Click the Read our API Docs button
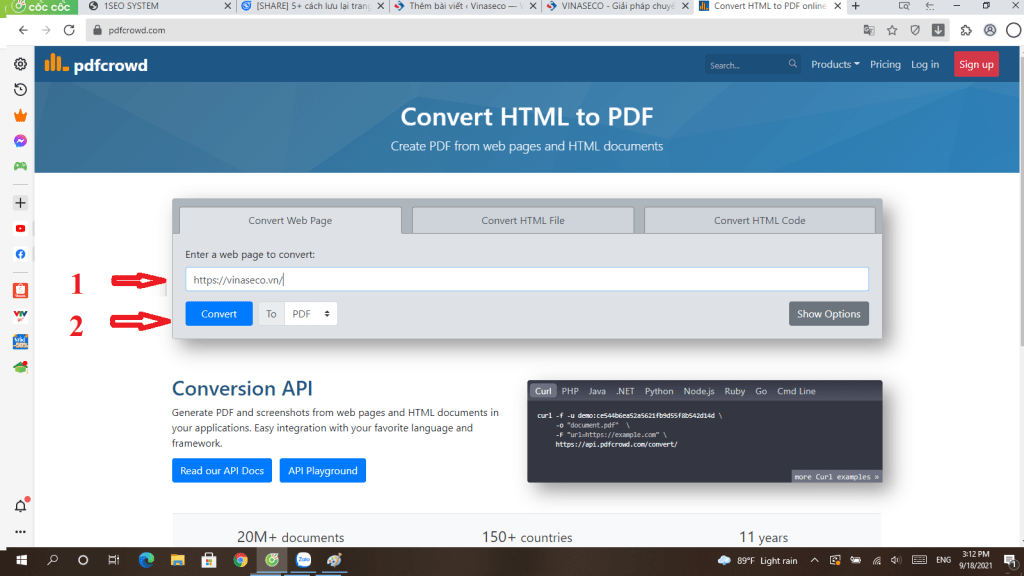This screenshot has height=576, width=1024. 221,470
